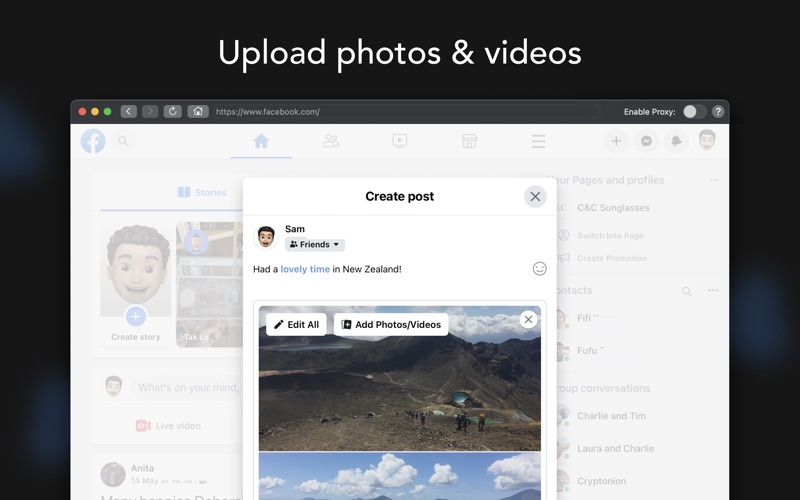Open the home page via house icon in toolbar
Image resolution: width=800 pixels, height=500 pixels.
click(198, 111)
